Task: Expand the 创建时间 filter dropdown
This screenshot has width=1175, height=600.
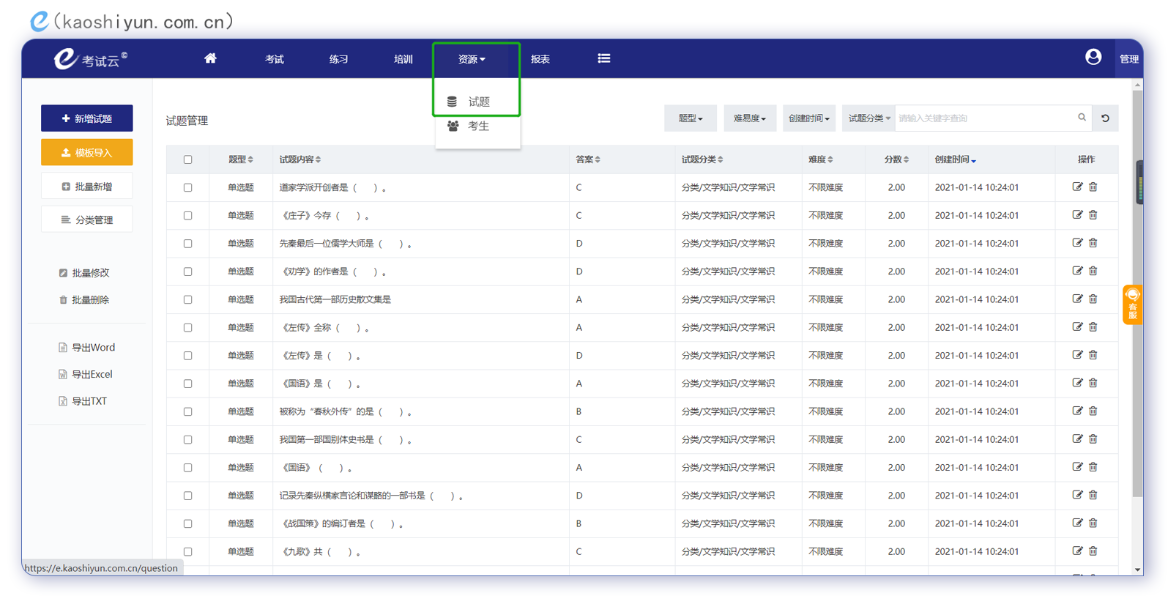Action: click(808, 118)
